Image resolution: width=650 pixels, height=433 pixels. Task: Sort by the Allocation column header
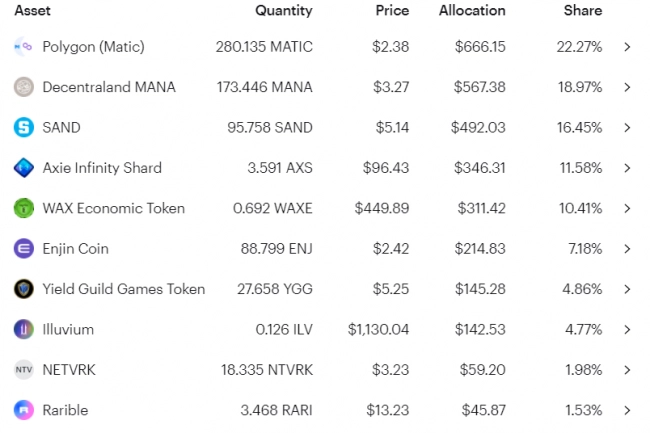pos(472,11)
